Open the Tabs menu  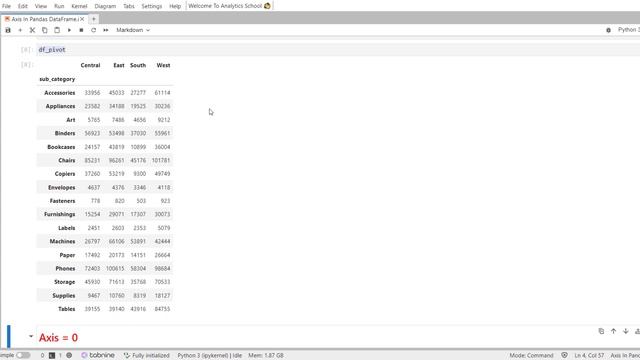click(x=129, y=6)
